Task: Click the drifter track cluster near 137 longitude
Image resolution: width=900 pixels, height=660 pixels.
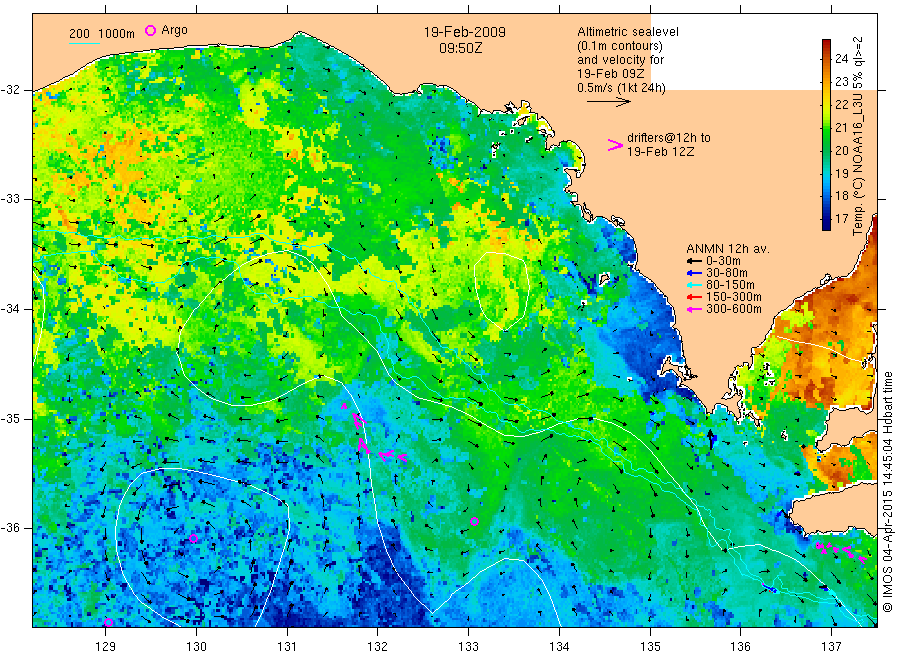Action: (x=841, y=552)
